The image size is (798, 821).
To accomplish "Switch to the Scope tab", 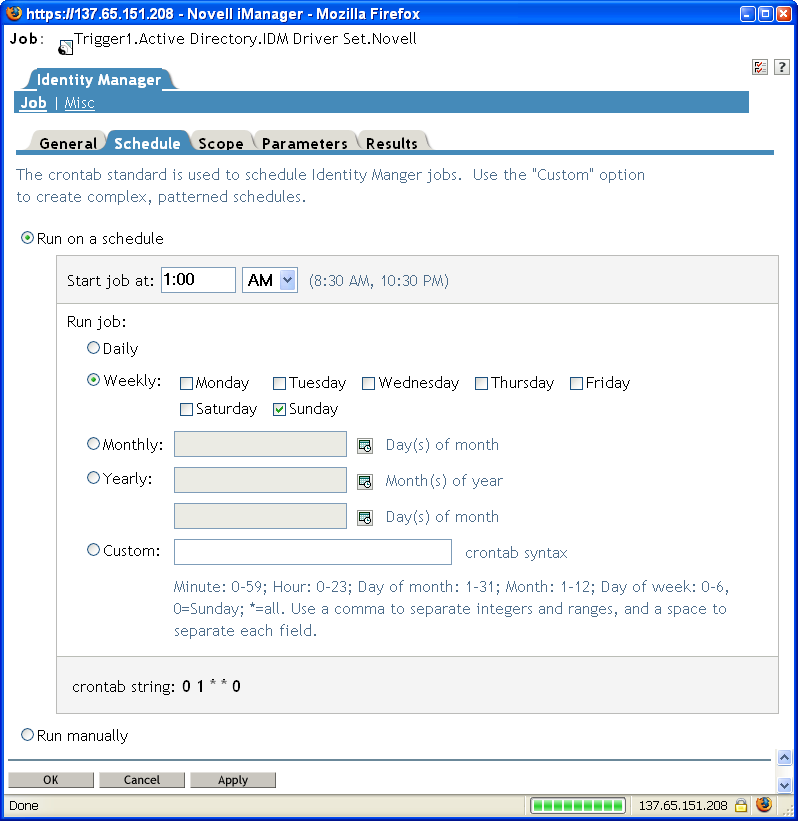I will [221, 143].
